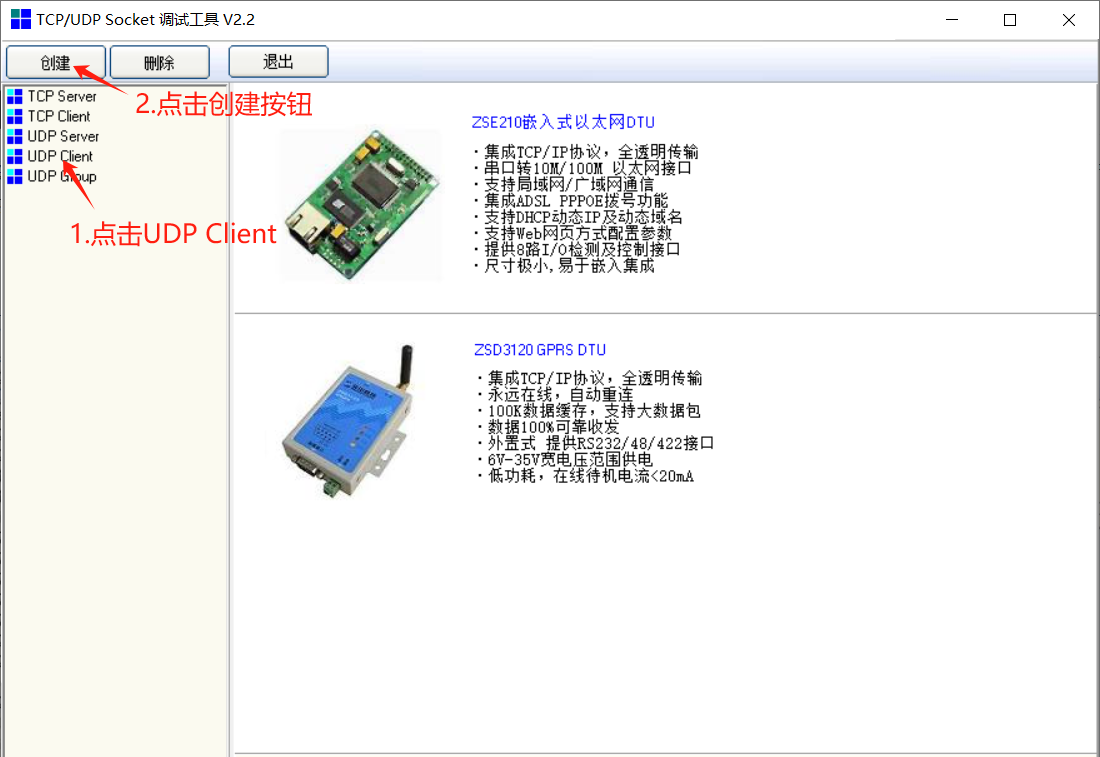1100x757 pixels.
Task: Click the 创建 button to create a socket
Action: point(55,61)
